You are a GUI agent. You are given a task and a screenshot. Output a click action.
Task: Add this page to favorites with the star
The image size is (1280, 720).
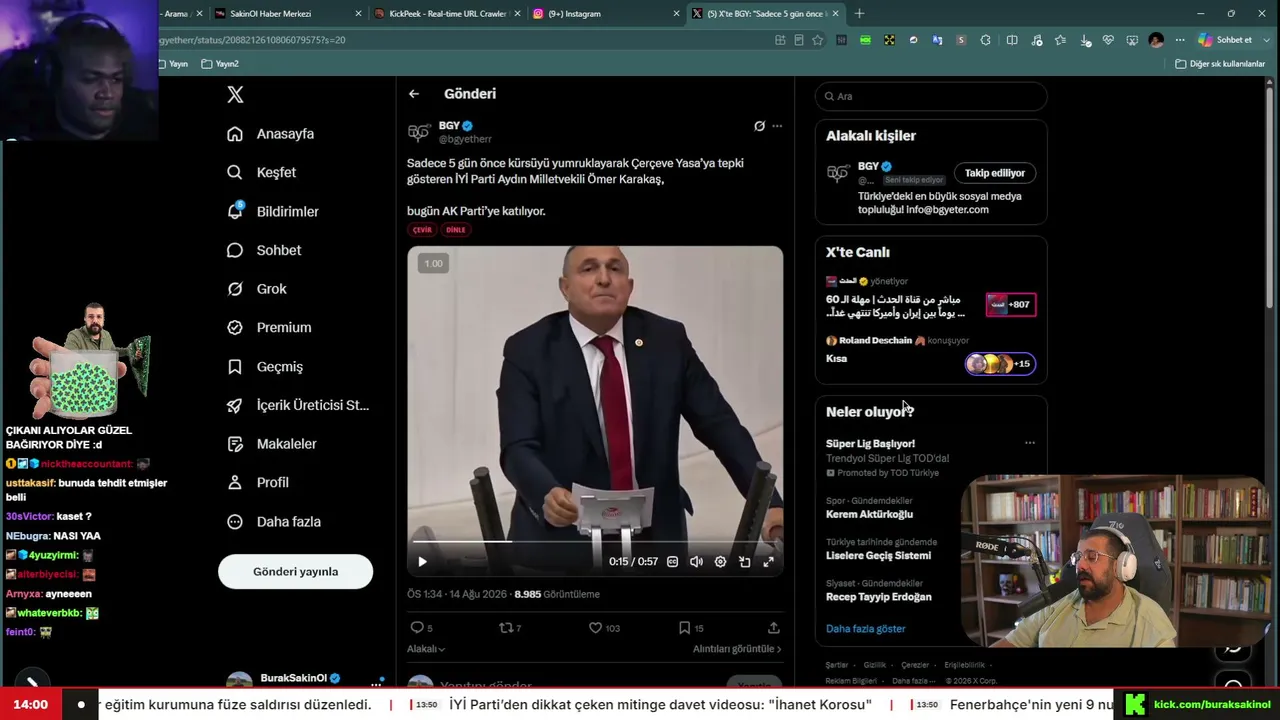tap(818, 40)
